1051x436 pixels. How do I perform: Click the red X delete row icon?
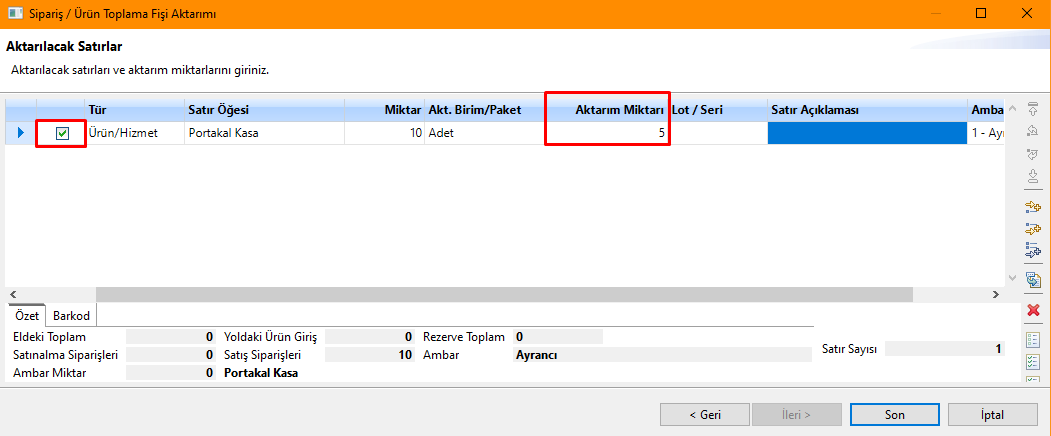1034,312
